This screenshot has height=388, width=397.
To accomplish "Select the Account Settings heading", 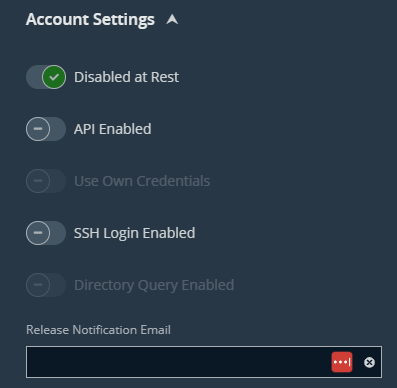I will (x=90, y=19).
